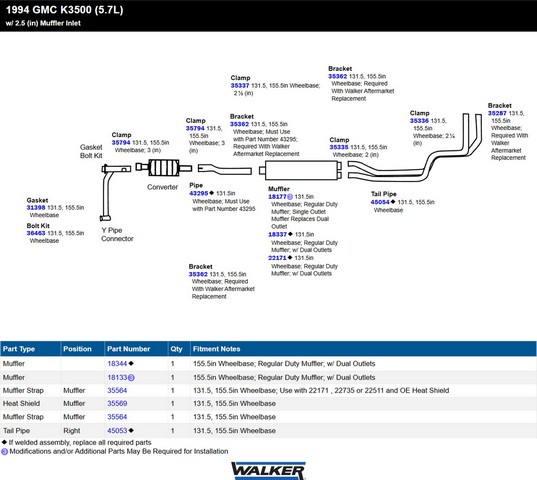
Task: Open heat shield part 35569 in the table
Action: click(x=117, y=403)
